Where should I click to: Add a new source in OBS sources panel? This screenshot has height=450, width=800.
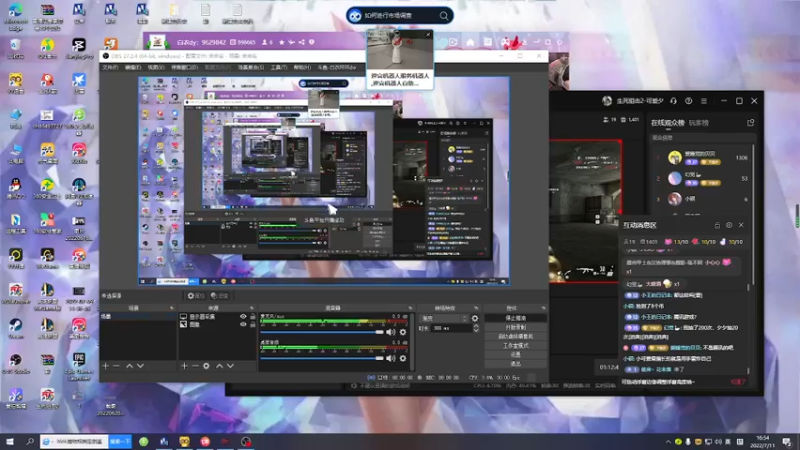(184, 366)
